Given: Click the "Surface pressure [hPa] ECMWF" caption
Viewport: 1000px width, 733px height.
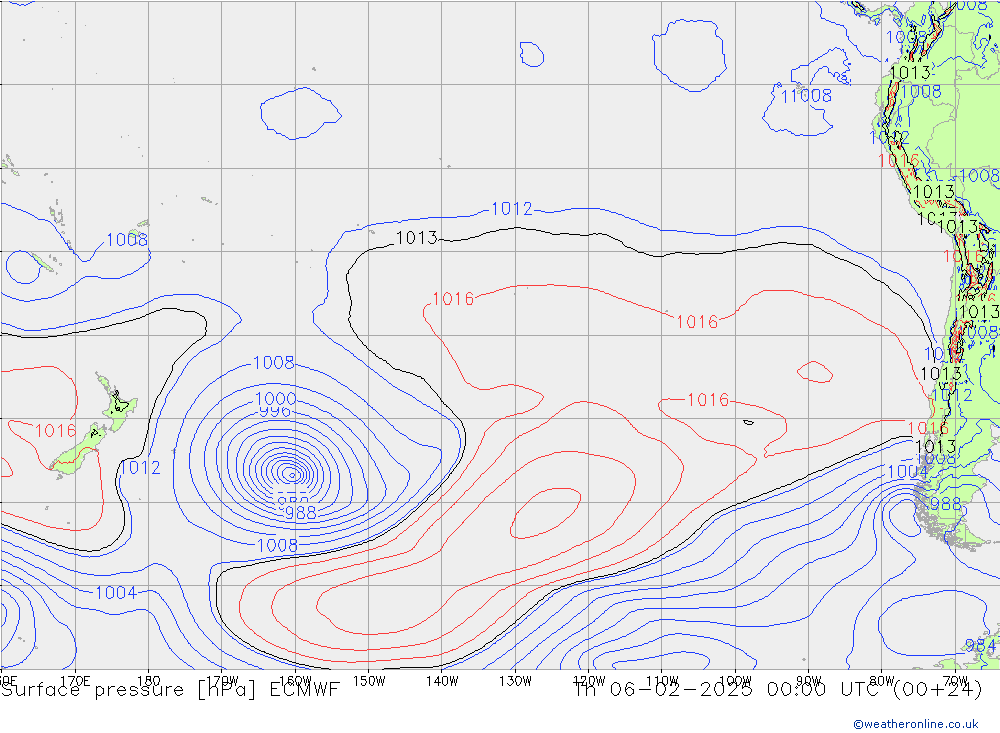Looking at the screenshot, I should [x=170, y=690].
